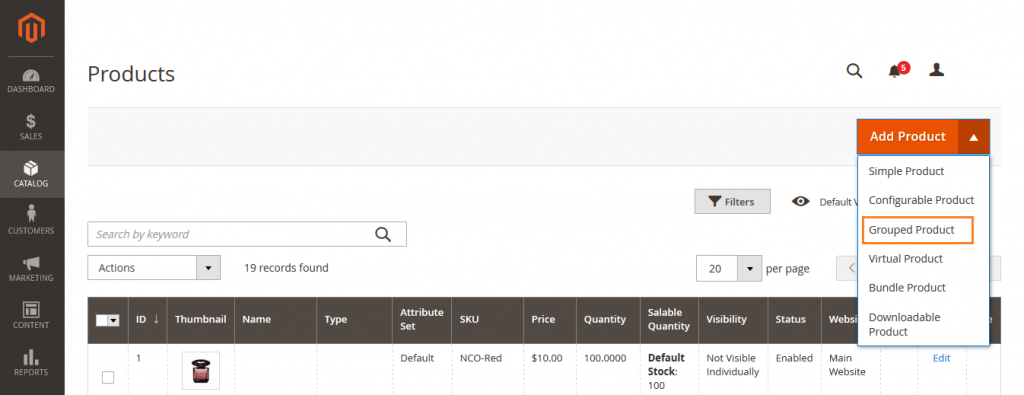Sort by the Price column header
The height and width of the screenshot is (395, 1024).
[549, 321]
